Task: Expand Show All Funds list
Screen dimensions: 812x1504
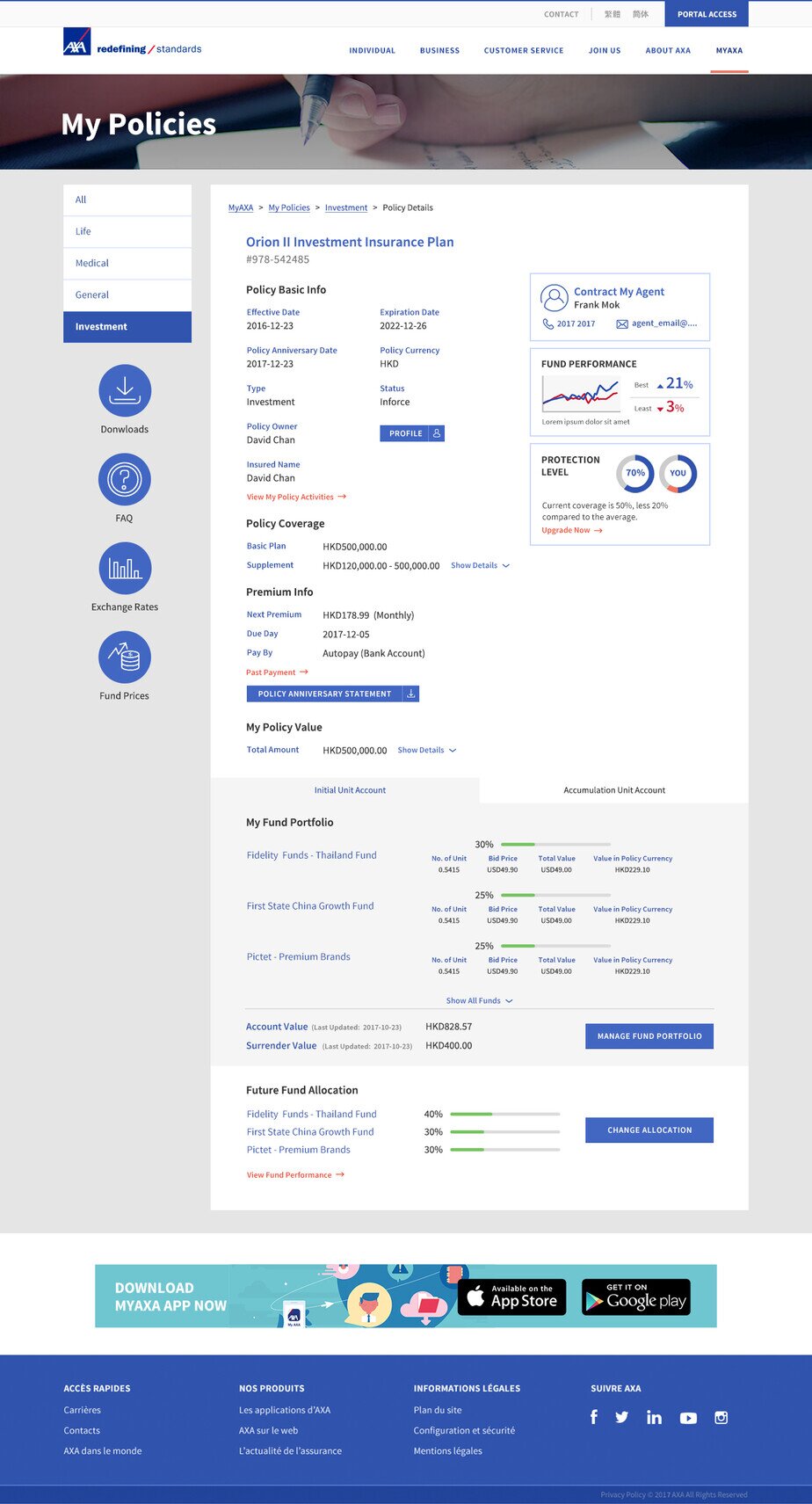Action: click(x=479, y=1000)
